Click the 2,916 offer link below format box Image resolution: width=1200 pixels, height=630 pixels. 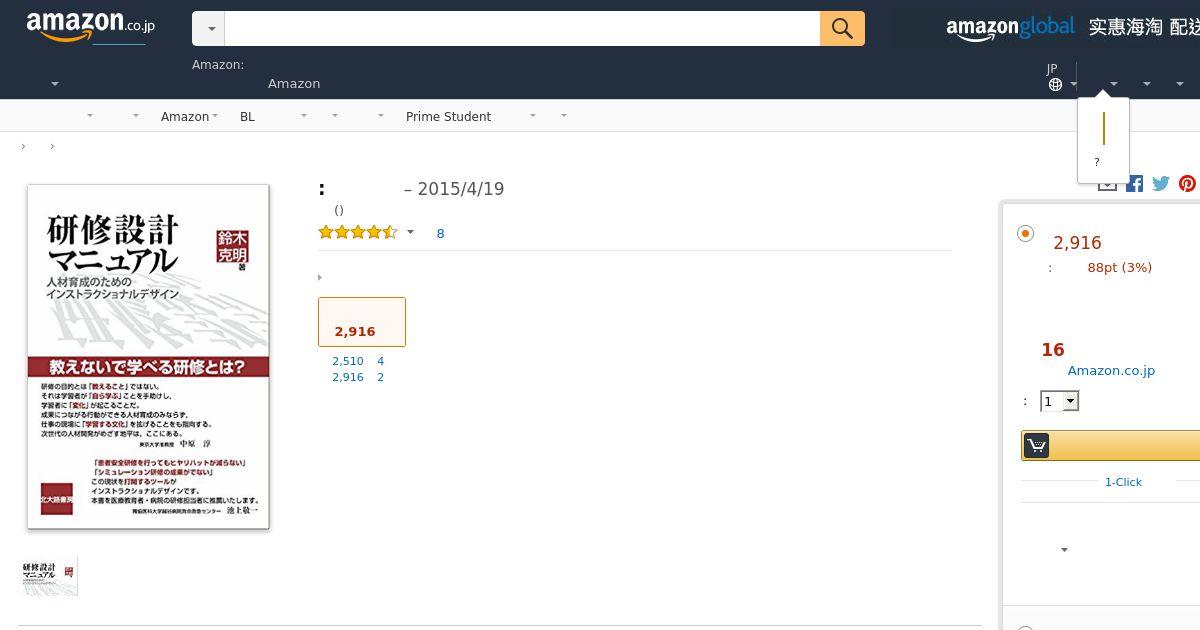[x=348, y=377]
